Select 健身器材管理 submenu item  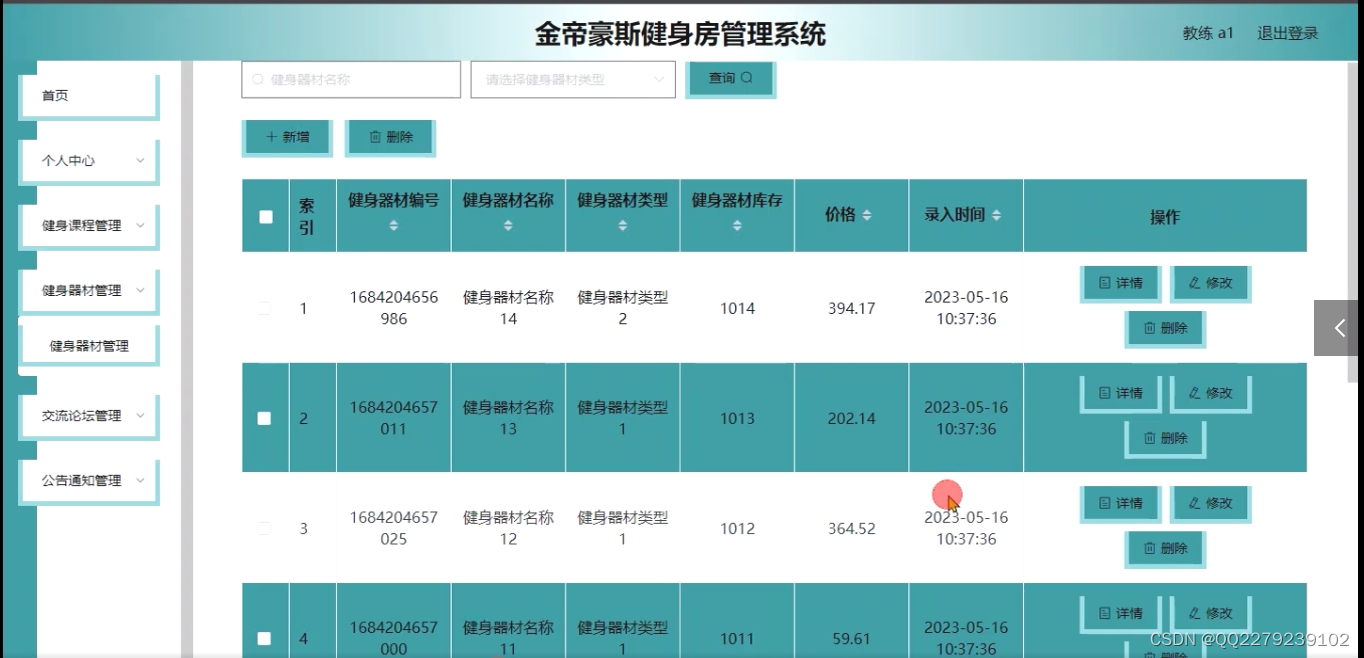tap(88, 346)
